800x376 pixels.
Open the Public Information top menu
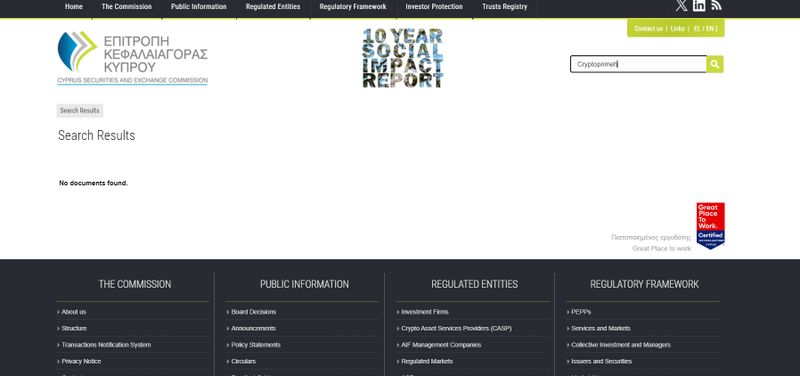[198, 7]
